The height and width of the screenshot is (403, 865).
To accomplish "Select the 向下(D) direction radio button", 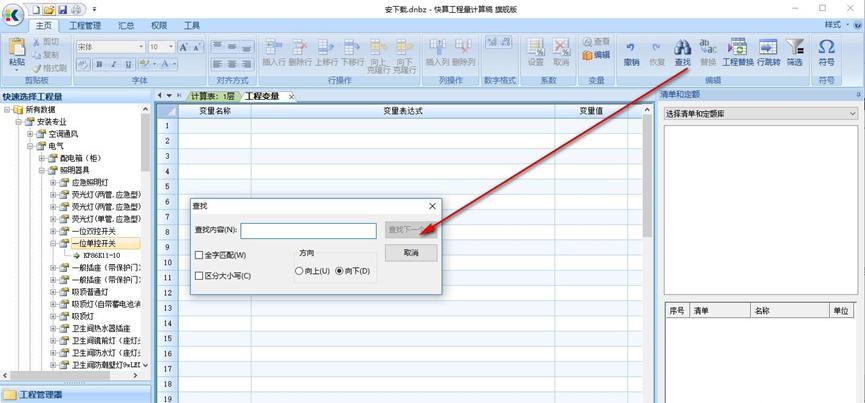I will click(339, 271).
